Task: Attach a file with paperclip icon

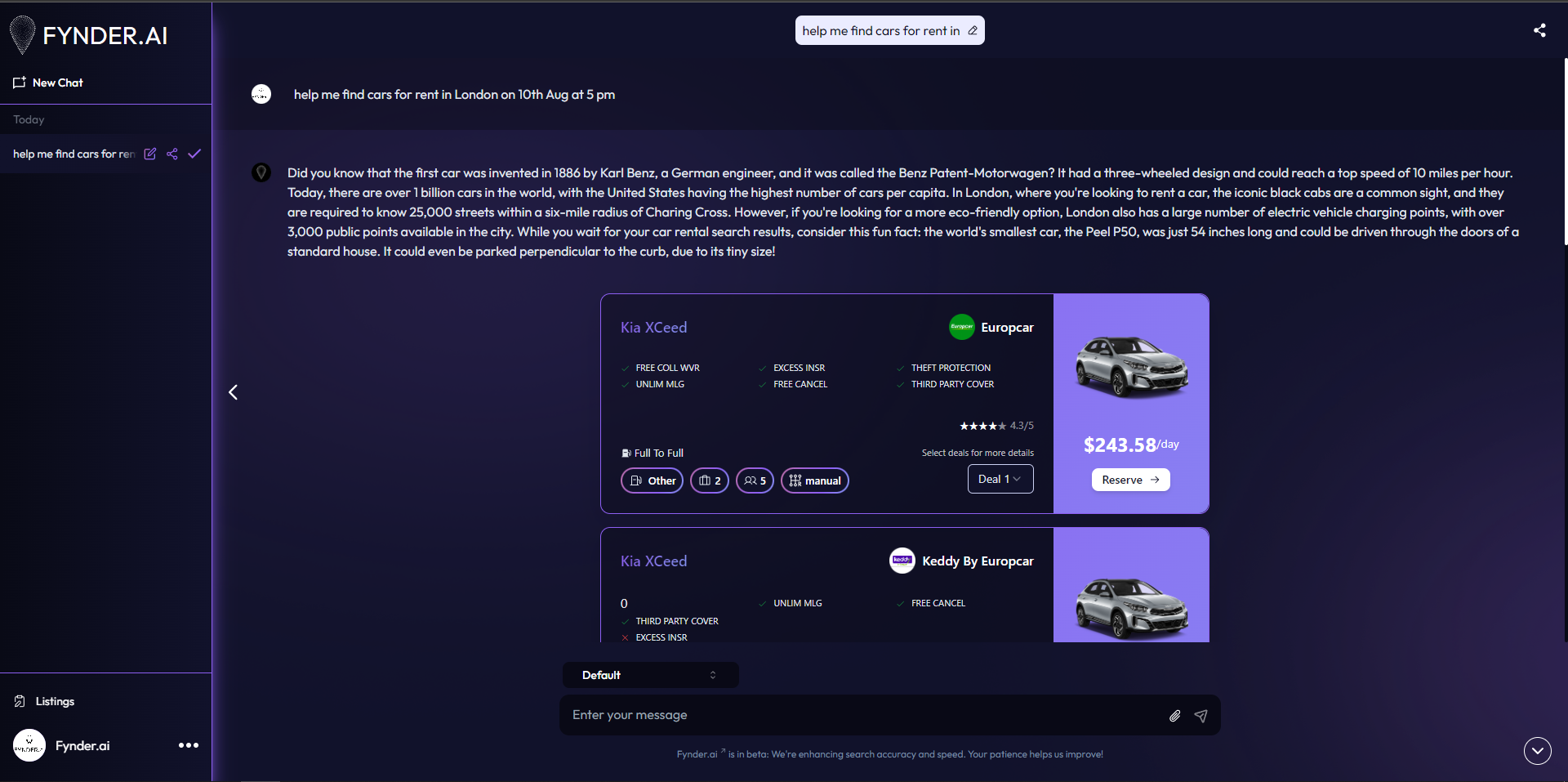Action: pyautogui.click(x=1175, y=716)
